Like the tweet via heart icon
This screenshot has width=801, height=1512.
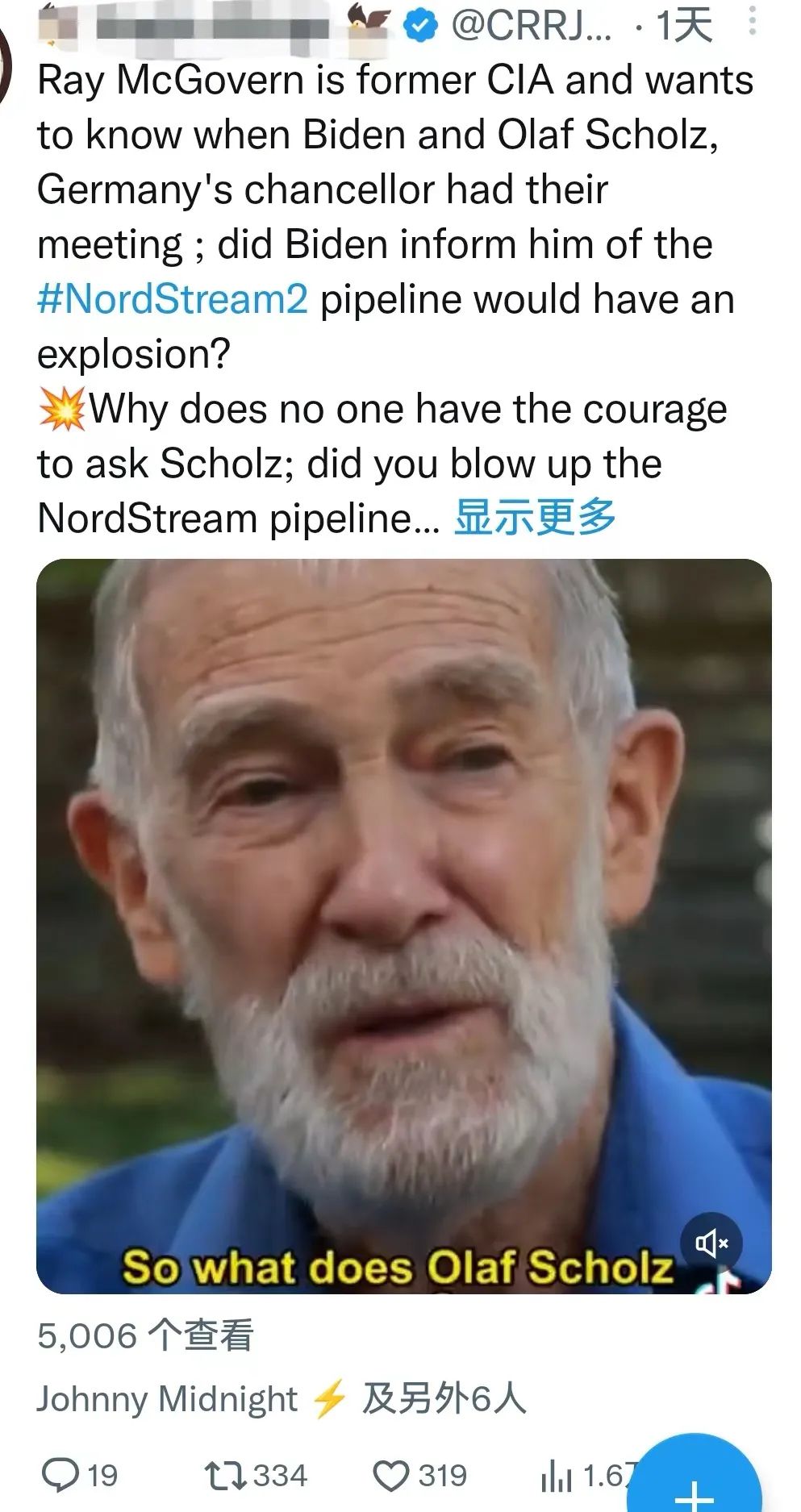click(x=391, y=1476)
